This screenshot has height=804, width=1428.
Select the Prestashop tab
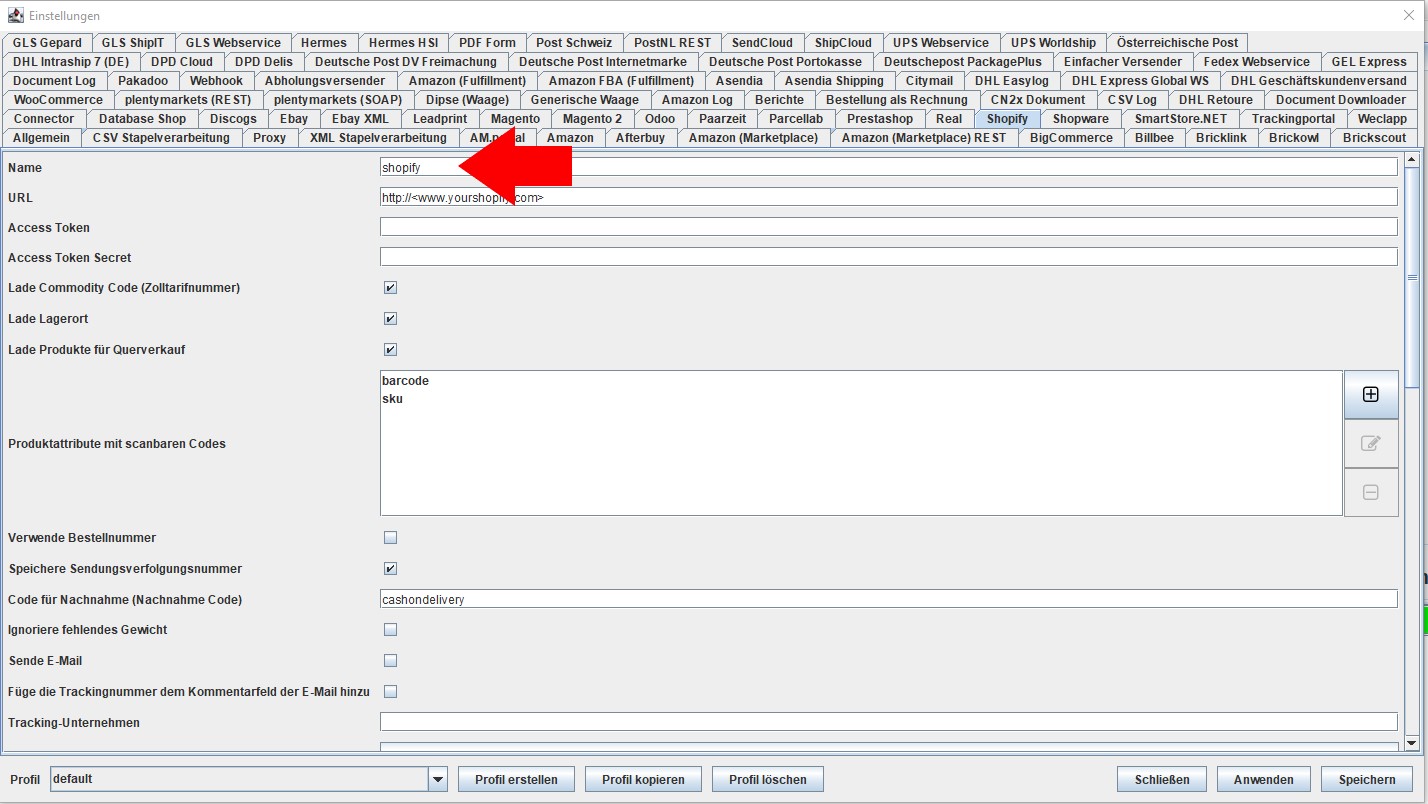(880, 119)
